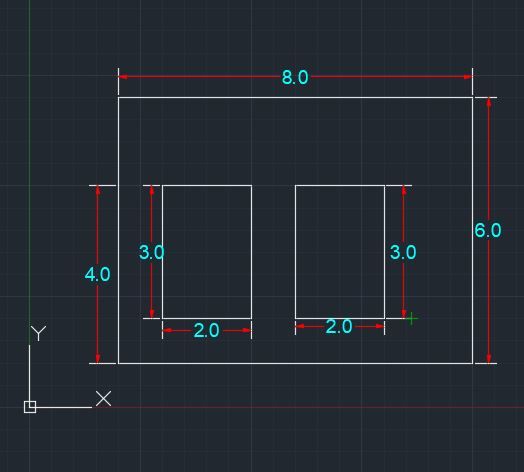Click the Y axis label of UCS icon
The image size is (524, 472).
pos(38,333)
